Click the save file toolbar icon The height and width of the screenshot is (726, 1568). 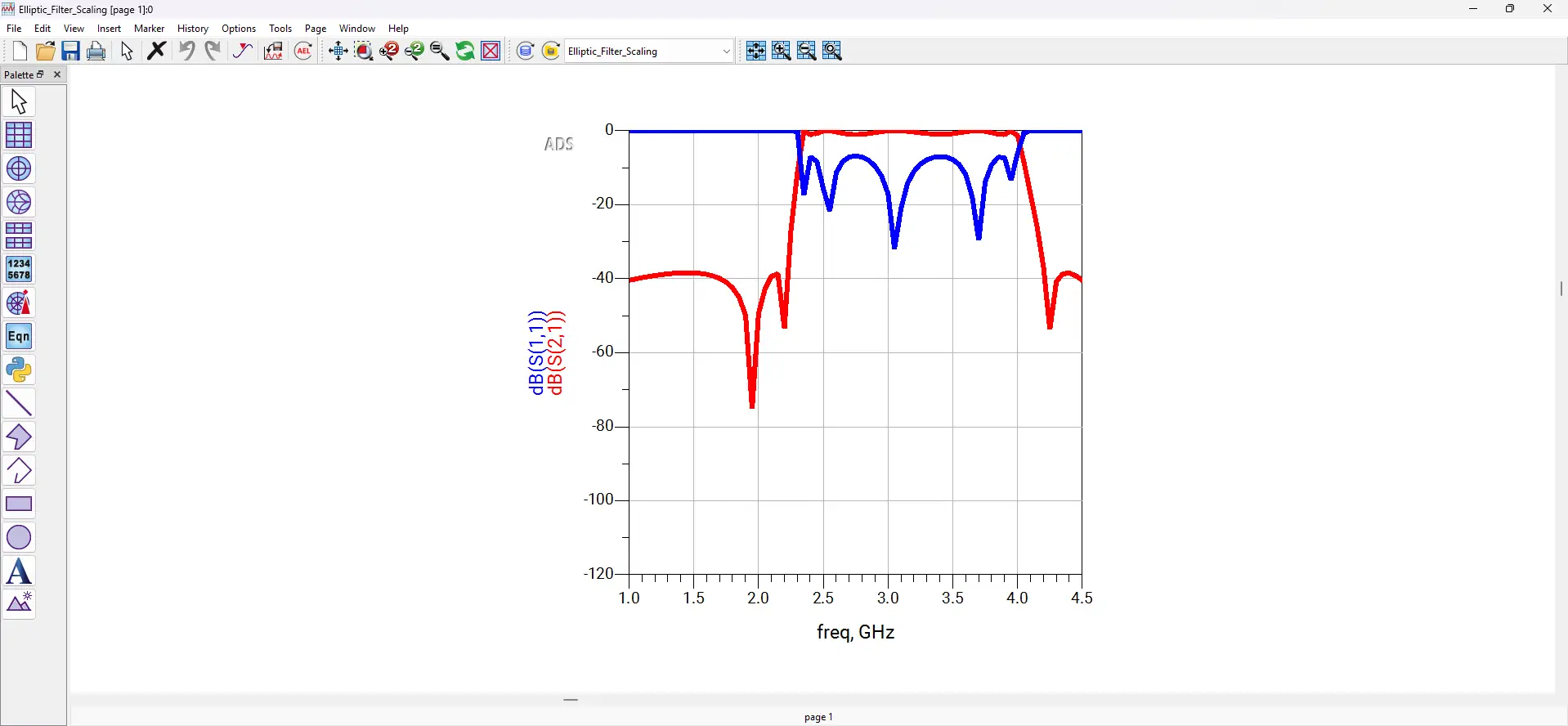70,51
